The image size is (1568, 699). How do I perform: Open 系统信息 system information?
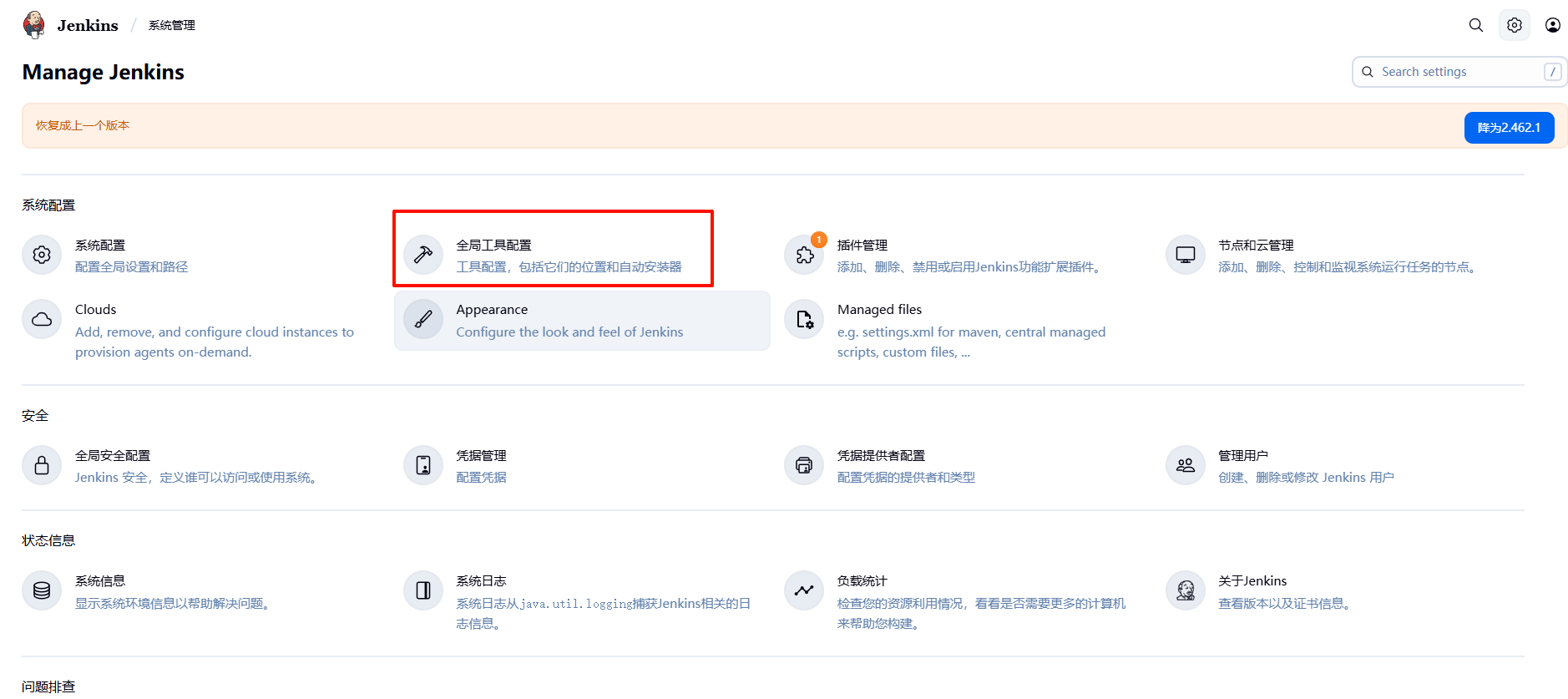point(100,580)
